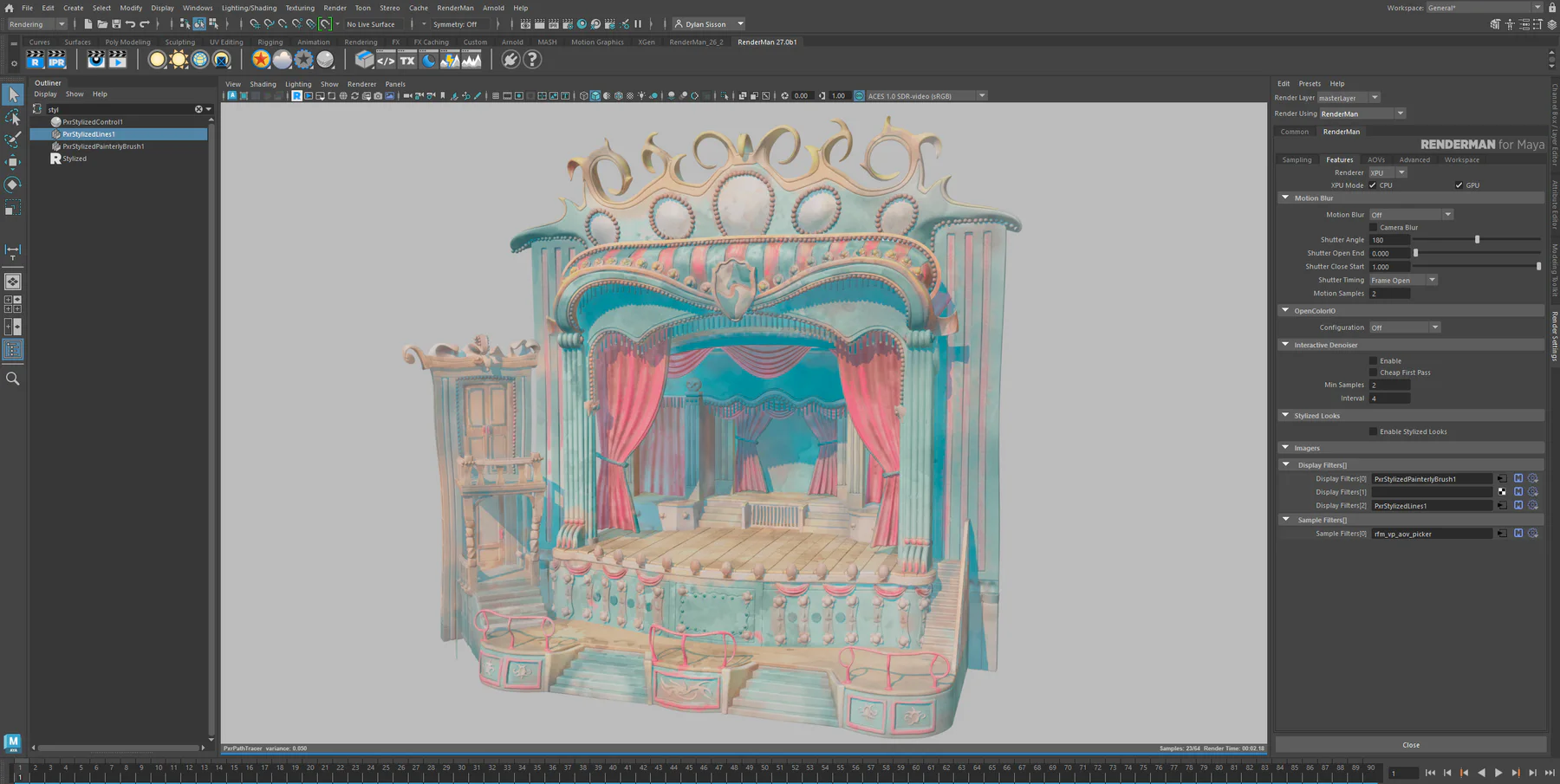
Task: Clear the Outliner search field
Action: [198, 109]
